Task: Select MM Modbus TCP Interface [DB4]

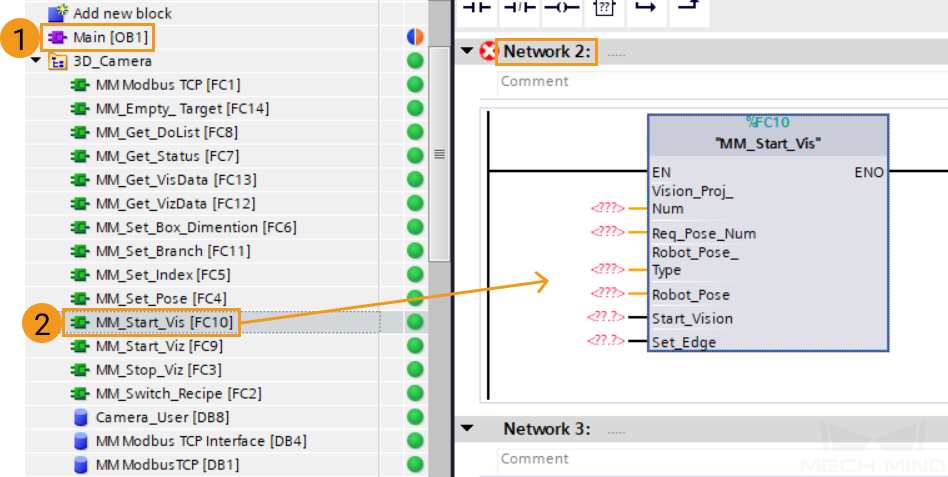Action: pos(201,441)
